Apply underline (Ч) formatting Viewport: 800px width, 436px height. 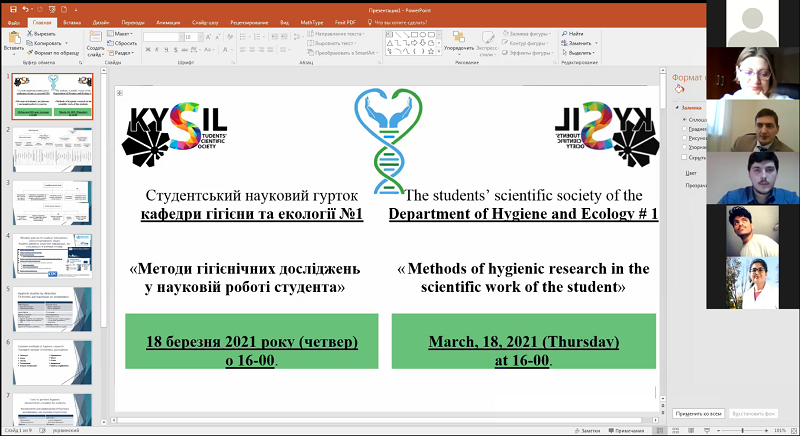[166, 49]
